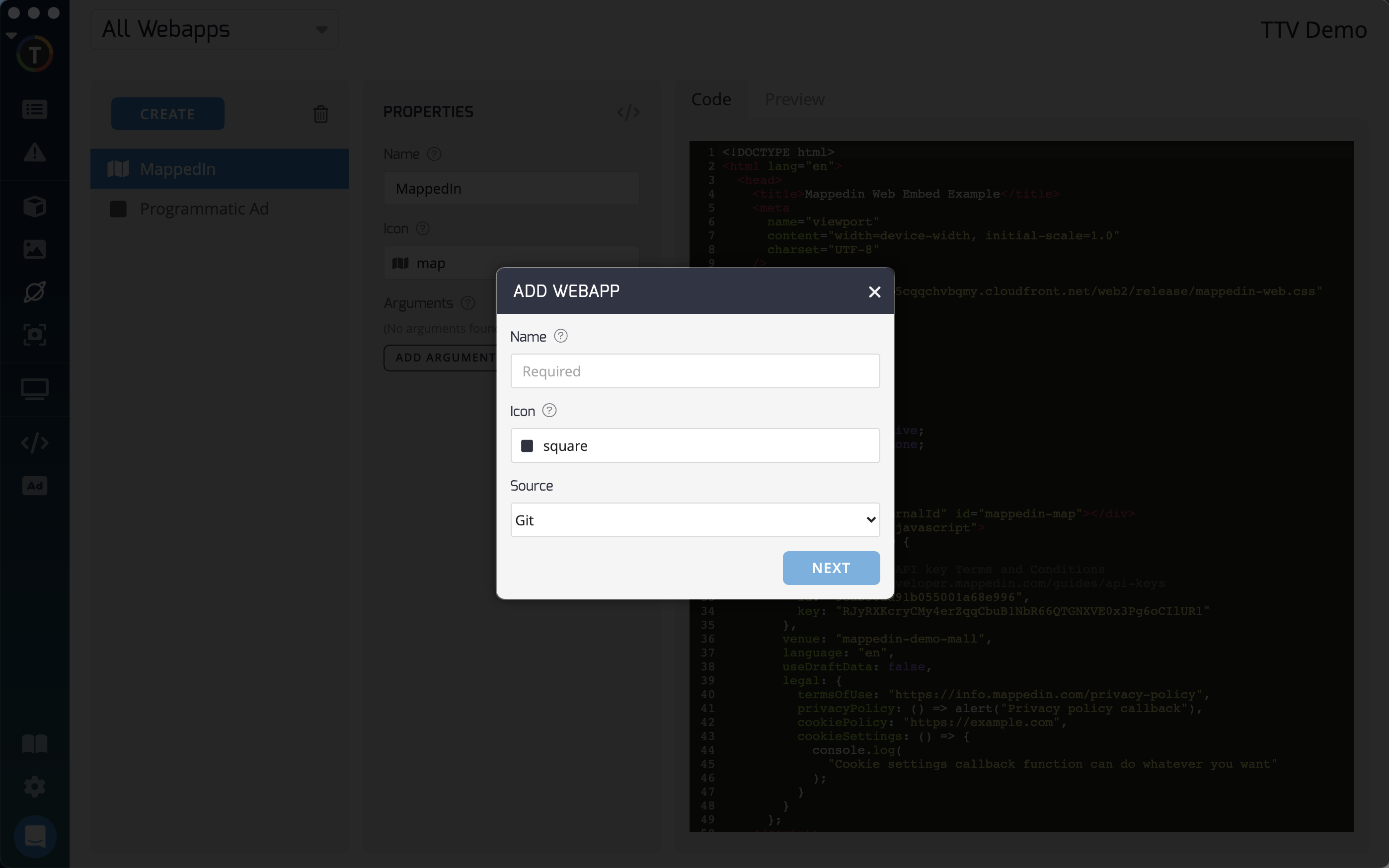Viewport: 1389px width, 868px height.
Task: Click the CREATE button
Action: pos(168,114)
